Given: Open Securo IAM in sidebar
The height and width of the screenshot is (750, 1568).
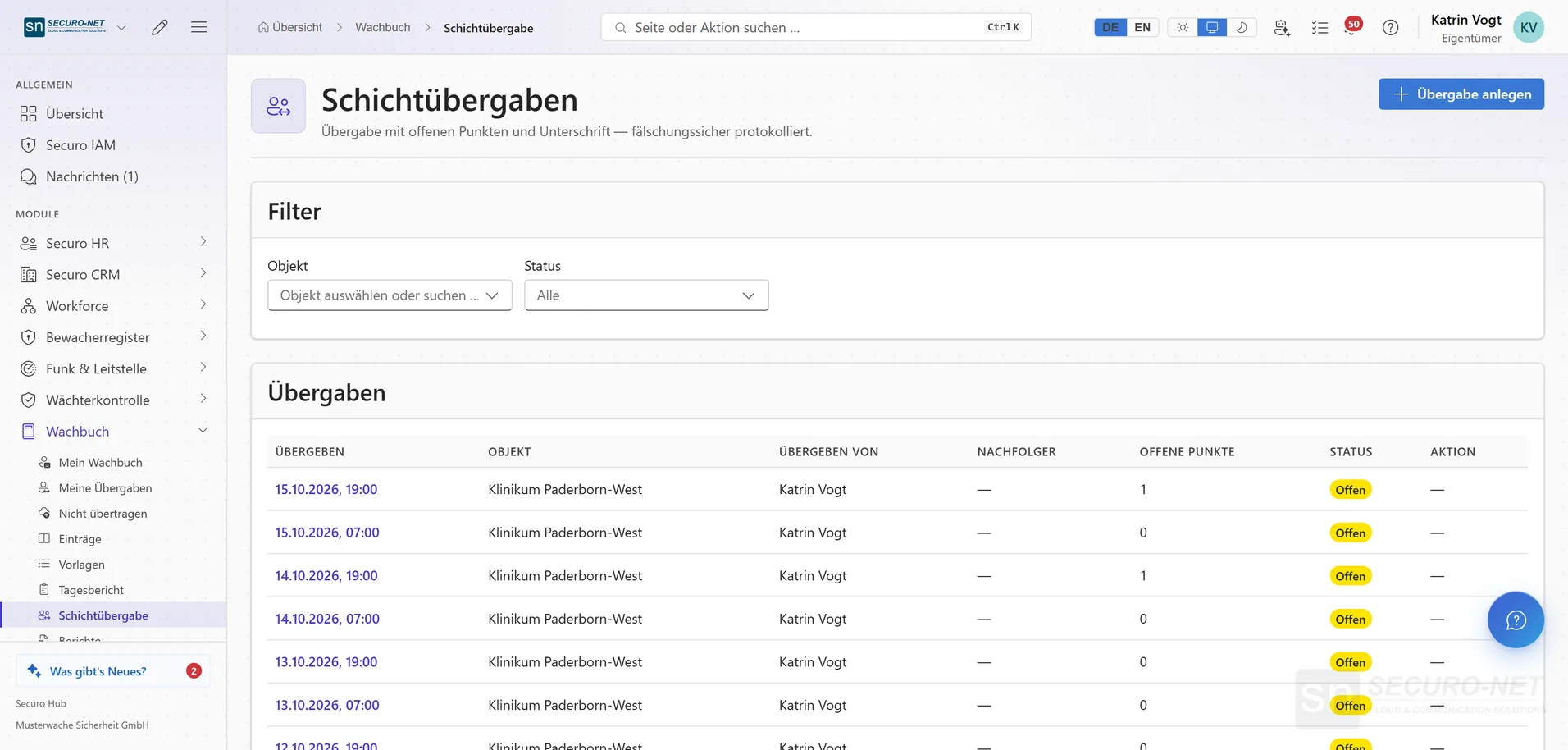Looking at the screenshot, I should click(x=113, y=145).
